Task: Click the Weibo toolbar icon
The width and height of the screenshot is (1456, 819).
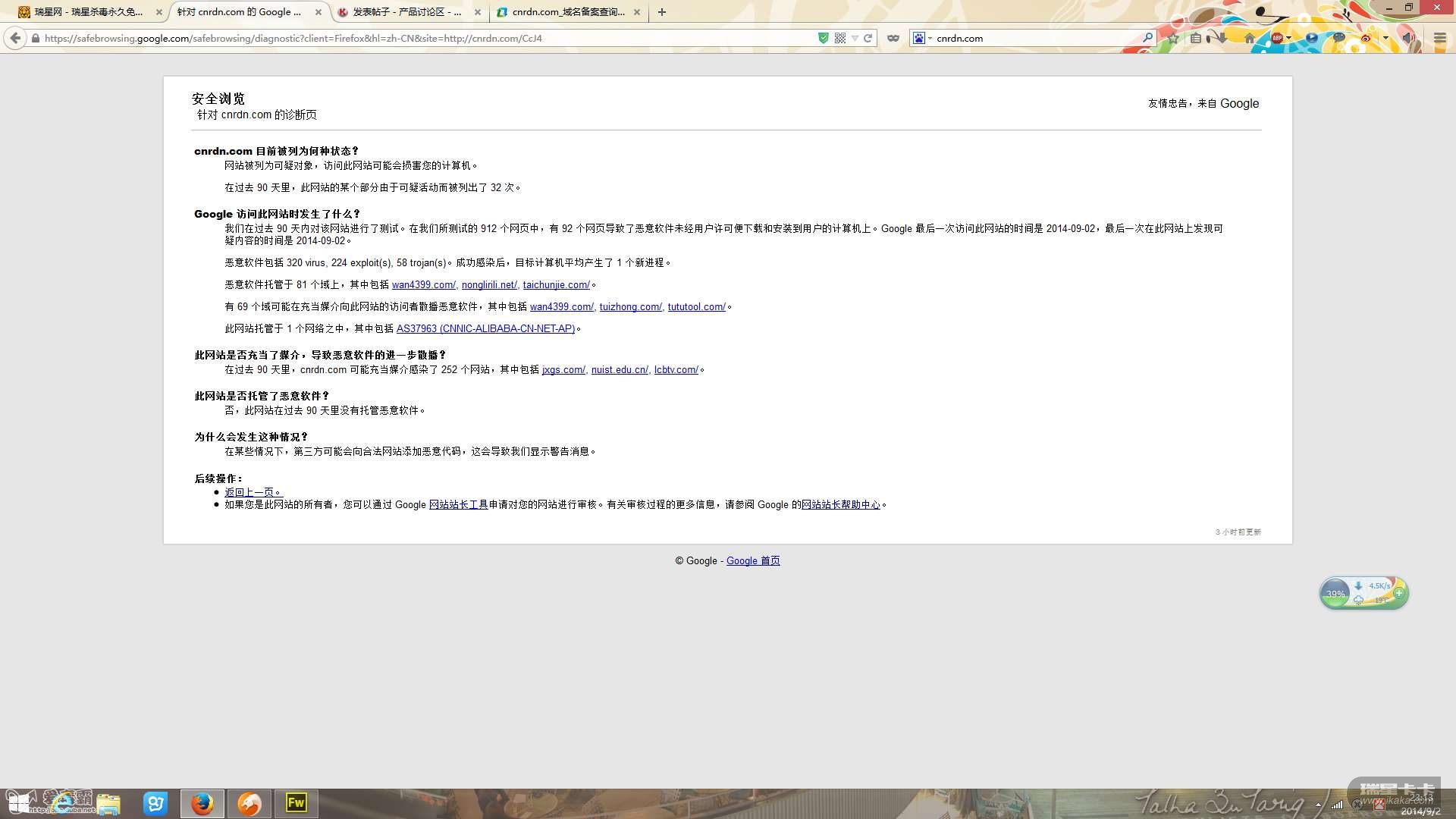Action: click(1366, 38)
